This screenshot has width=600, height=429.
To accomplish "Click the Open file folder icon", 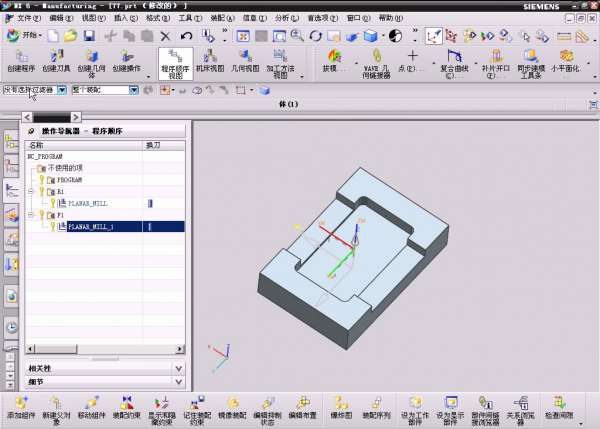I will pos(71,36).
